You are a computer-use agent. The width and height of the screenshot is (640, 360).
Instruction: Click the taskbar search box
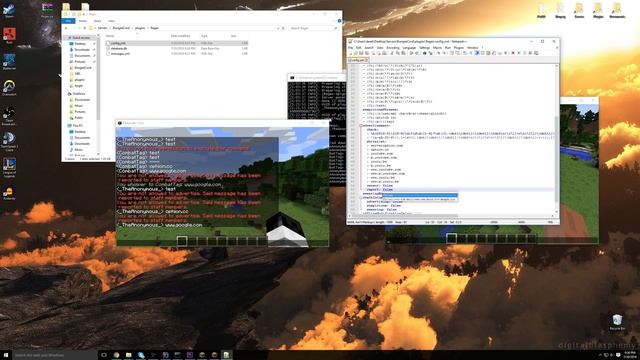pos(55,355)
